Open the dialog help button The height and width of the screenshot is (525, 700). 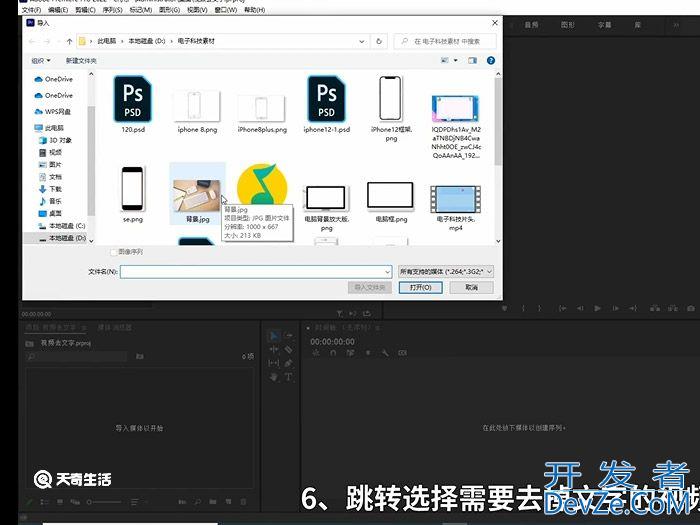[491, 60]
